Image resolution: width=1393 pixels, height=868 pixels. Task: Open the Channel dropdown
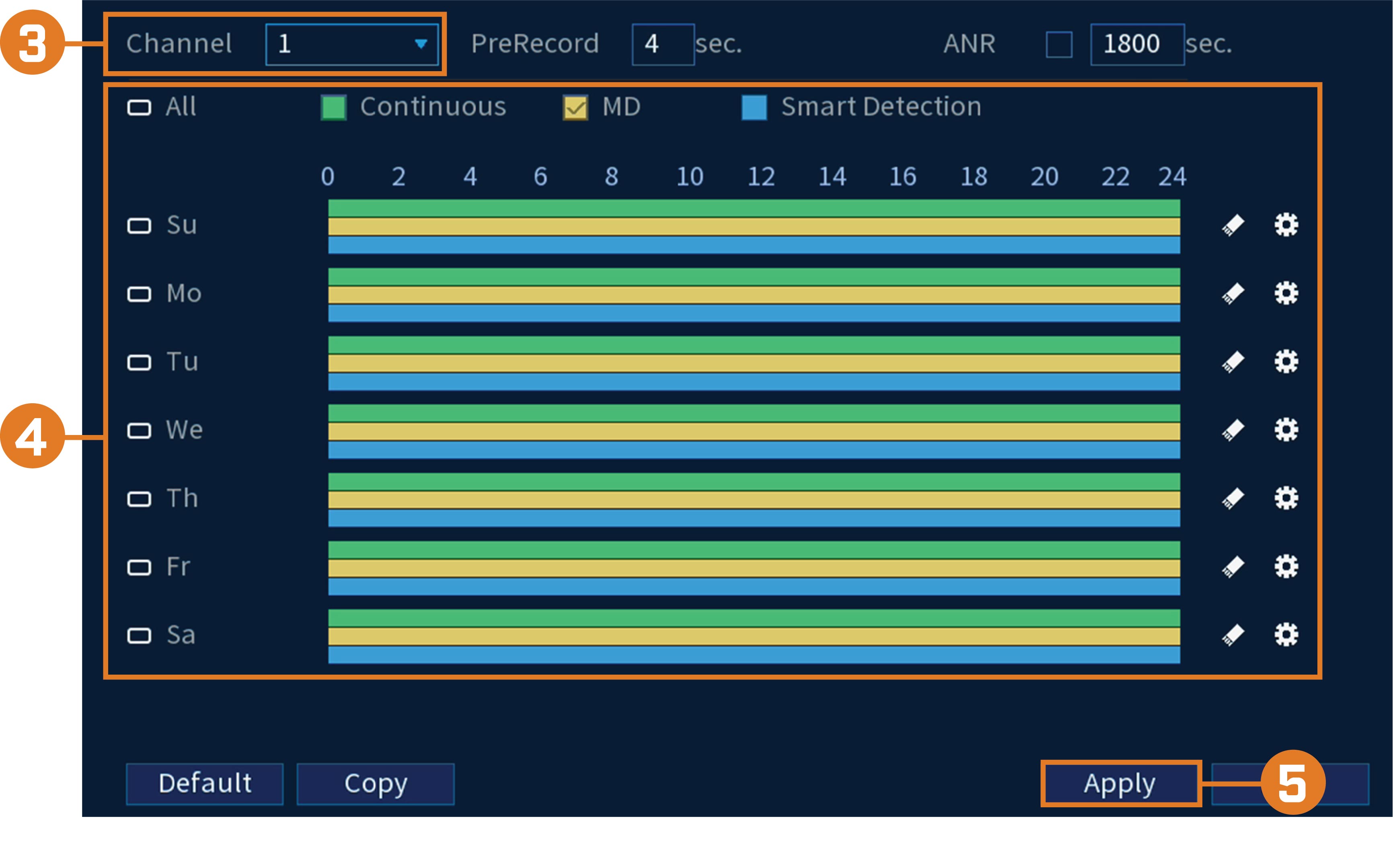point(352,44)
